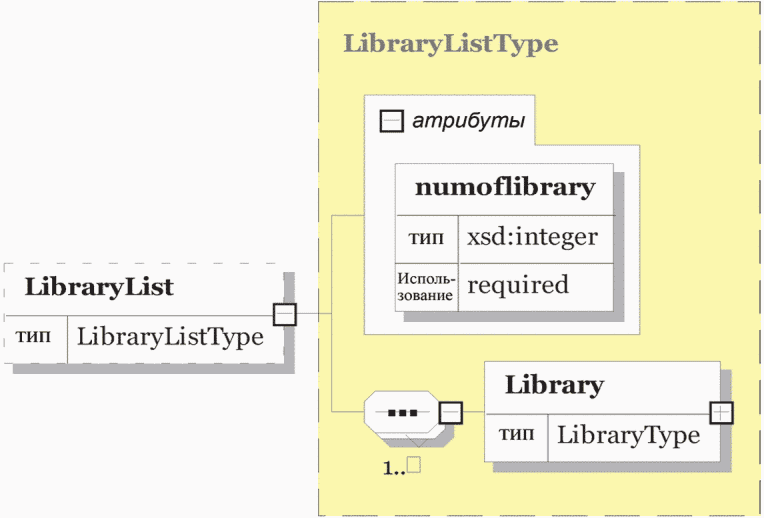This screenshot has height=518, width=764.
Task: Select the sequence compositor octagon icon
Action: [402, 412]
